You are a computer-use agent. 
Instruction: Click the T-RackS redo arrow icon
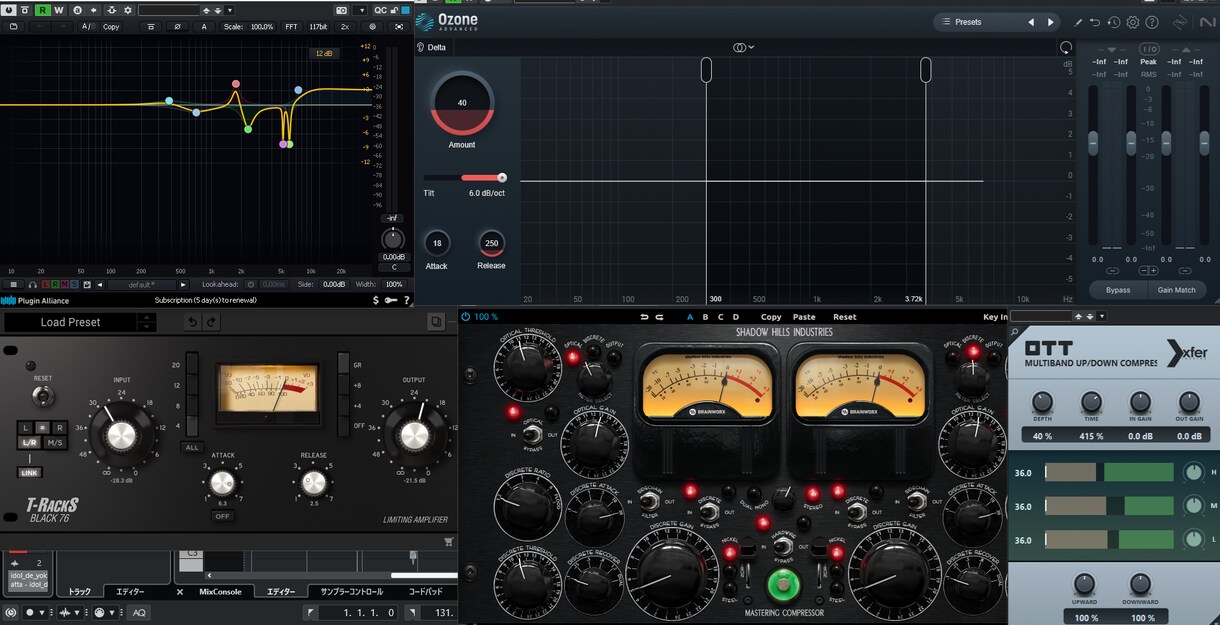coord(211,322)
